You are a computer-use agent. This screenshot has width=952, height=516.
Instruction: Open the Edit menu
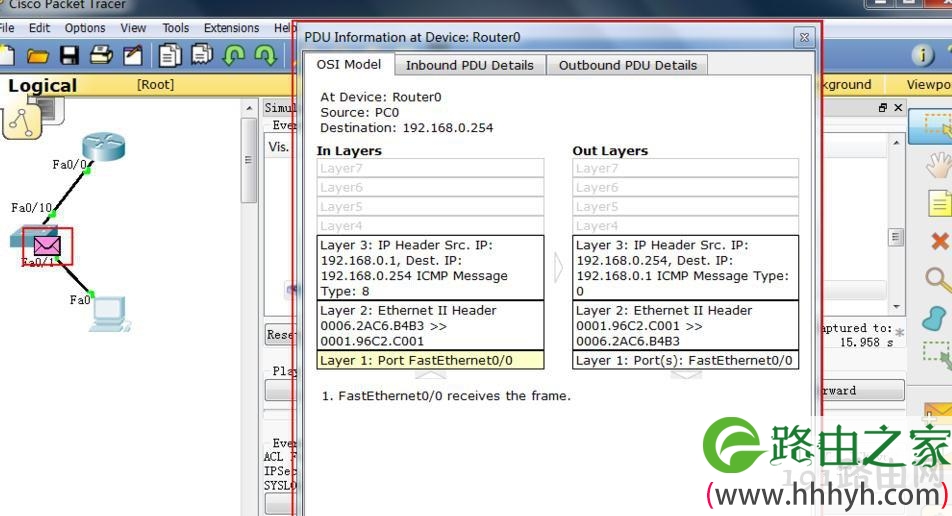tap(39, 28)
